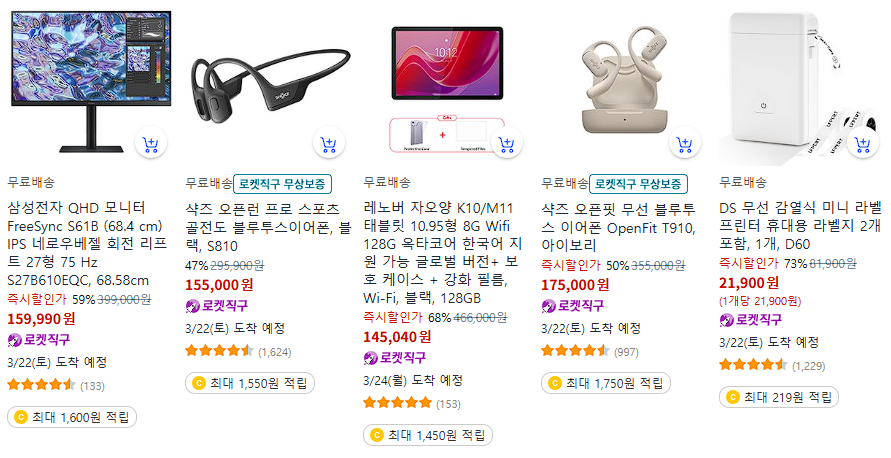Open the 레노버 자오양 K10/M11 tablet title
Image resolution: width=891 pixels, height=458 pixels.
[443, 253]
